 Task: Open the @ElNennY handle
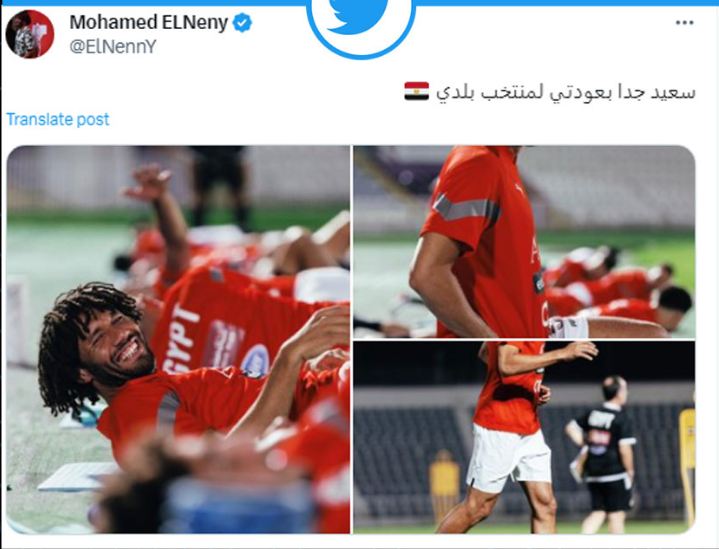point(113,47)
